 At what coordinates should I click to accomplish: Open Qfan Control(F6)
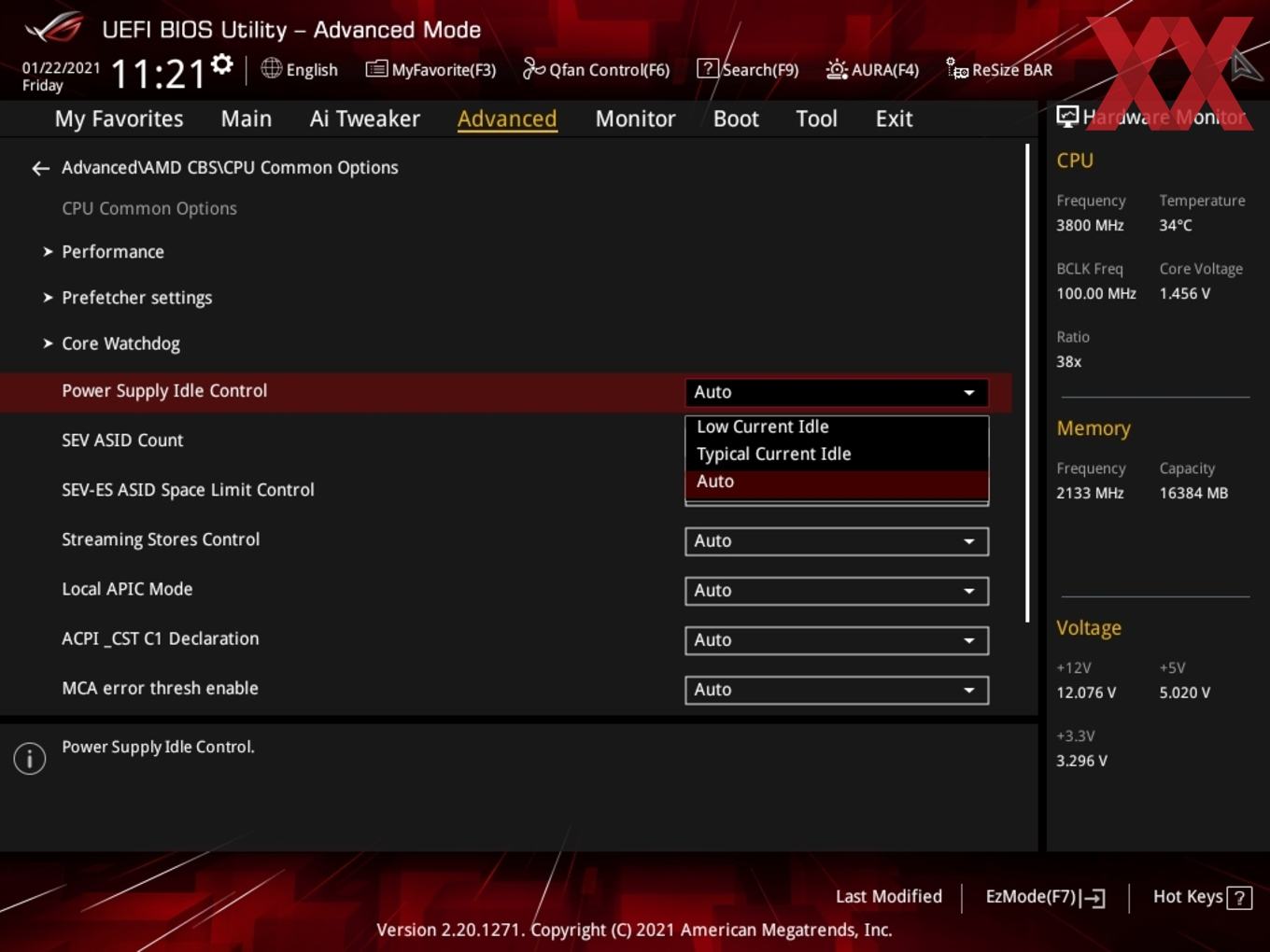pos(596,69)
